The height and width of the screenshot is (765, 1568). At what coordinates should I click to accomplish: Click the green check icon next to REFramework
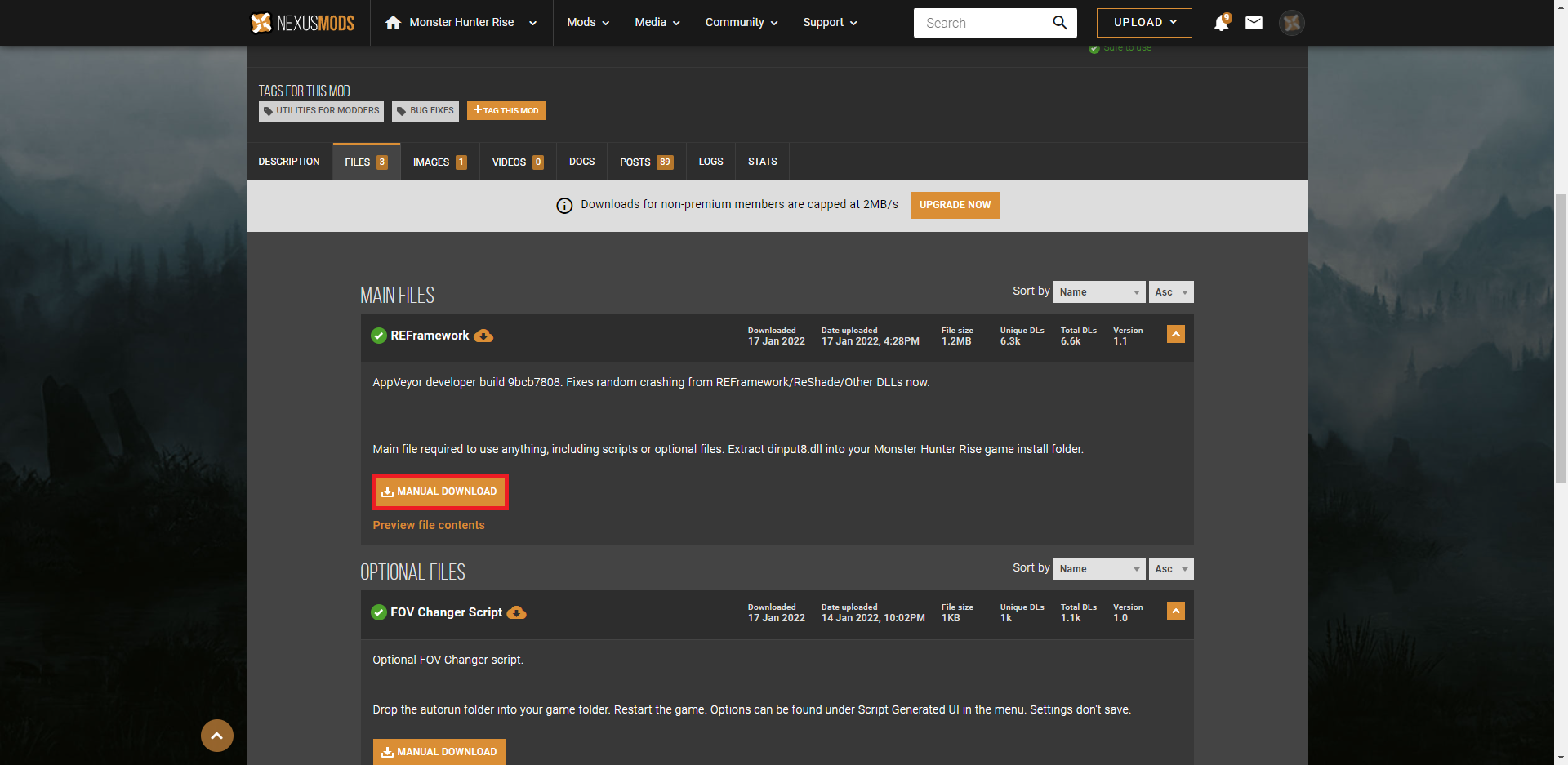(x=379, y=336)
